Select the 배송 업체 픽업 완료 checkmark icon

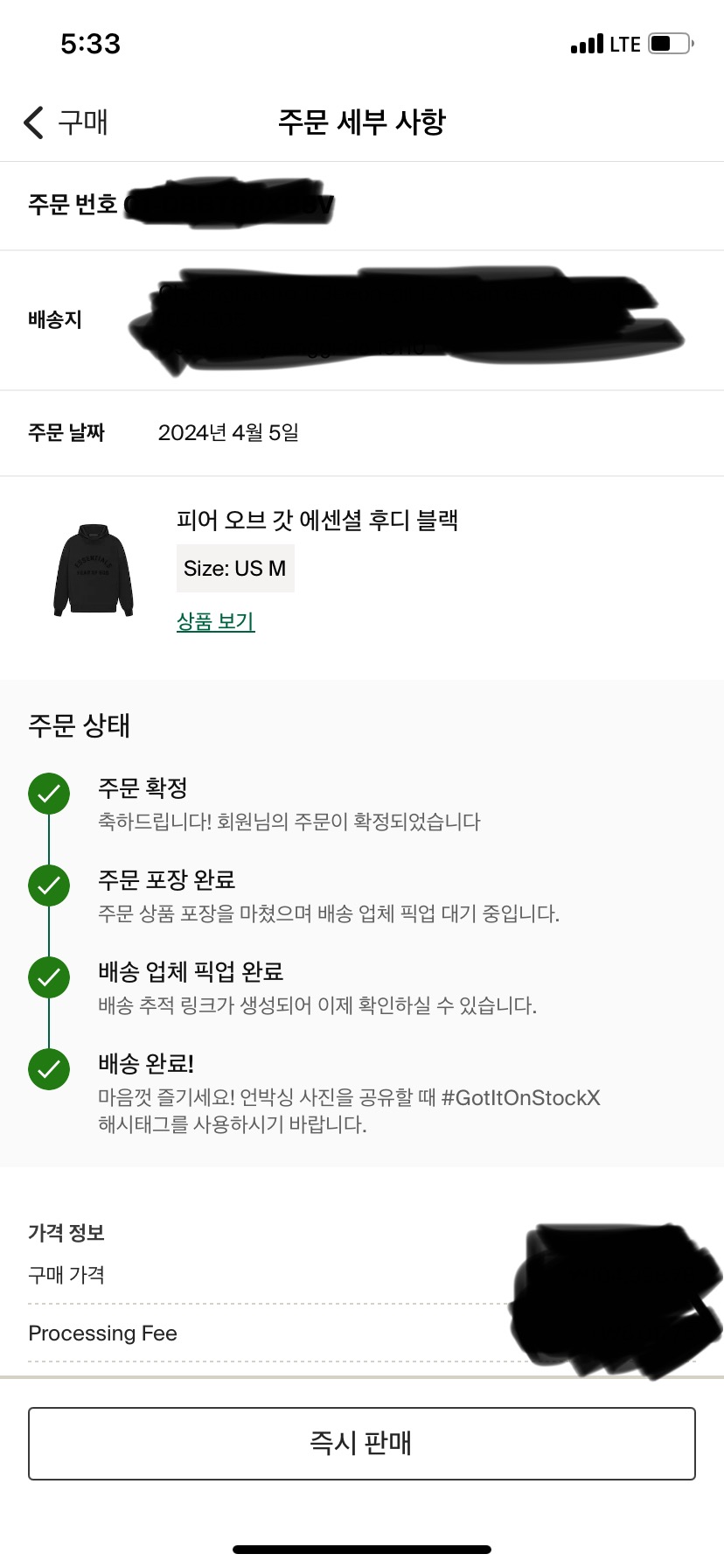49,977
